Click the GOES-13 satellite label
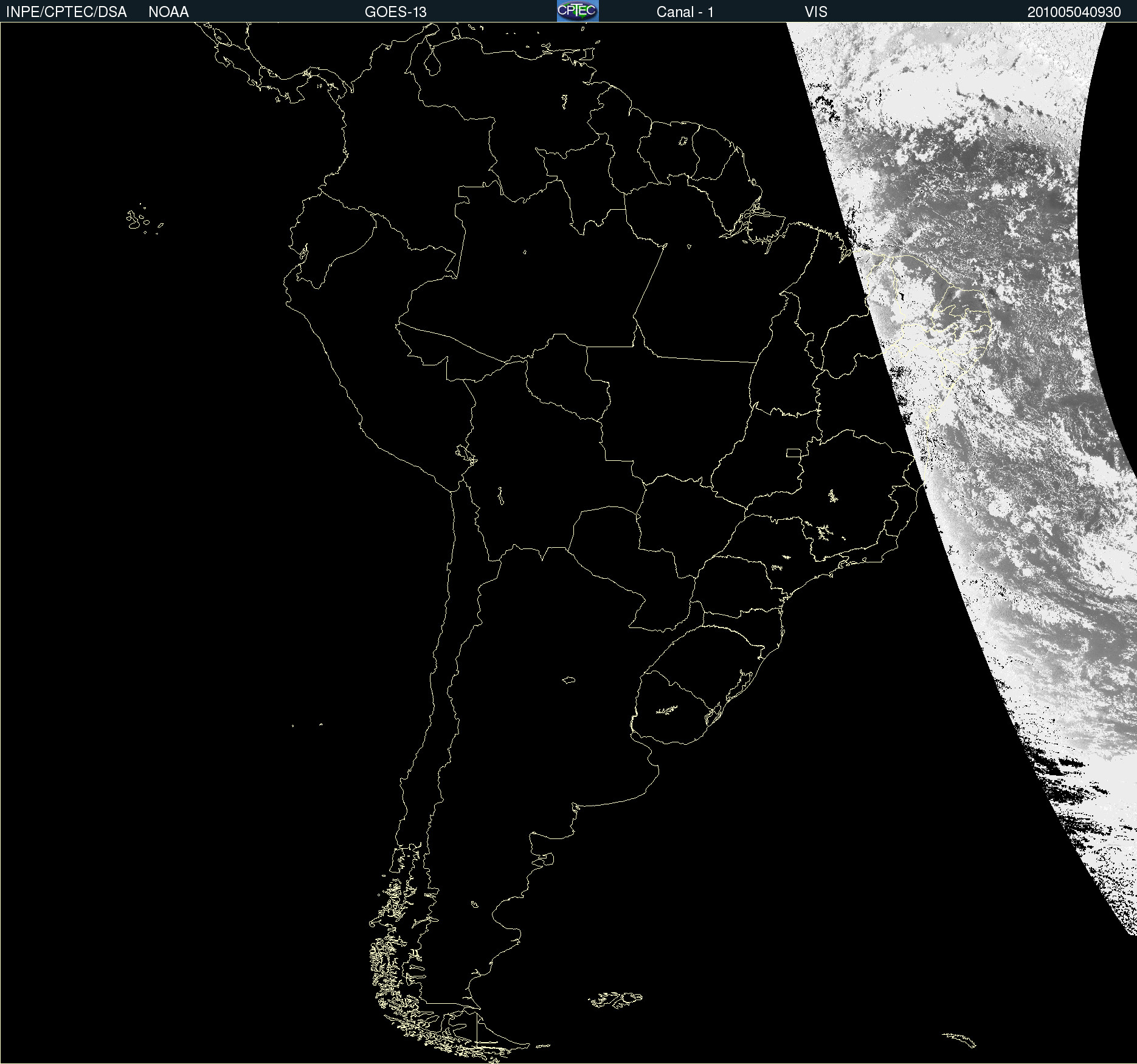 (x=396, y=12)
